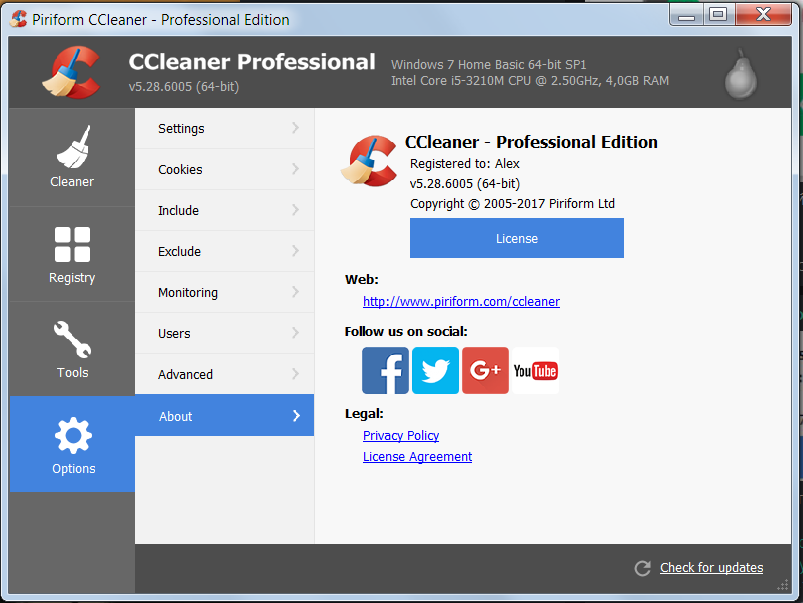Image resolution: width=803 pixels, height=603 pixels.
Task: Close the CCleaner window
Action: coord(764,14)
